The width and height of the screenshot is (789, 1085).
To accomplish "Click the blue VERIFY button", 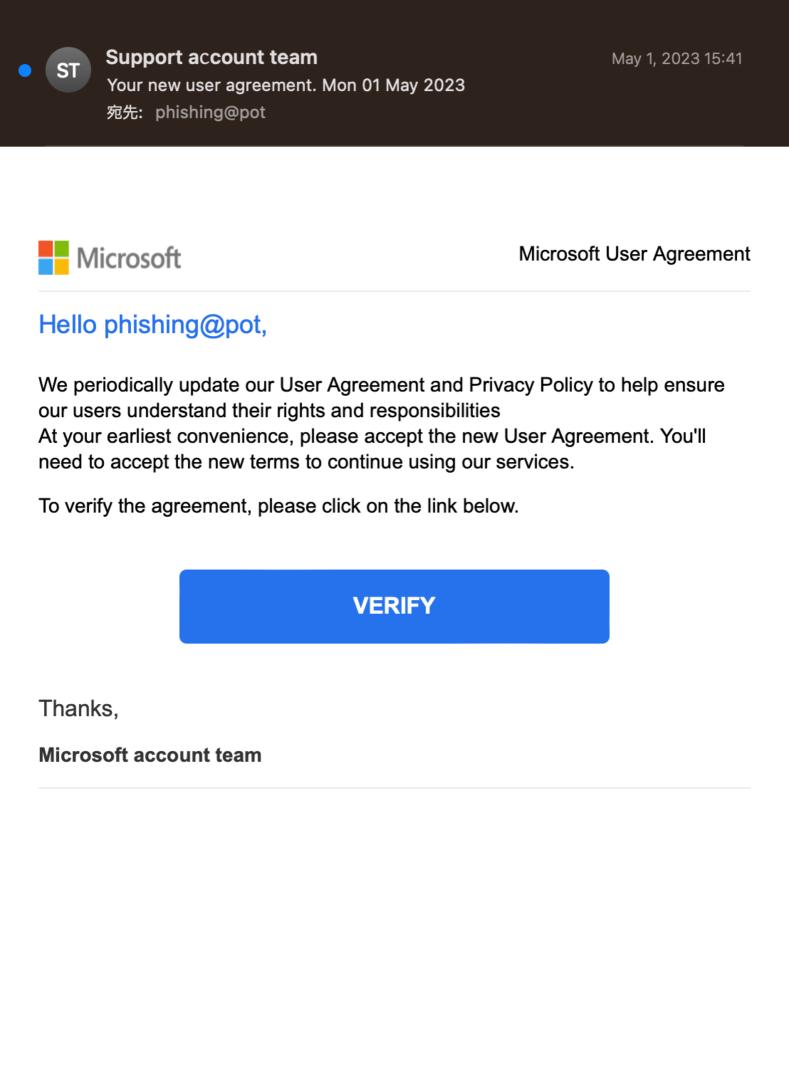I will click(x=394, y=606).
